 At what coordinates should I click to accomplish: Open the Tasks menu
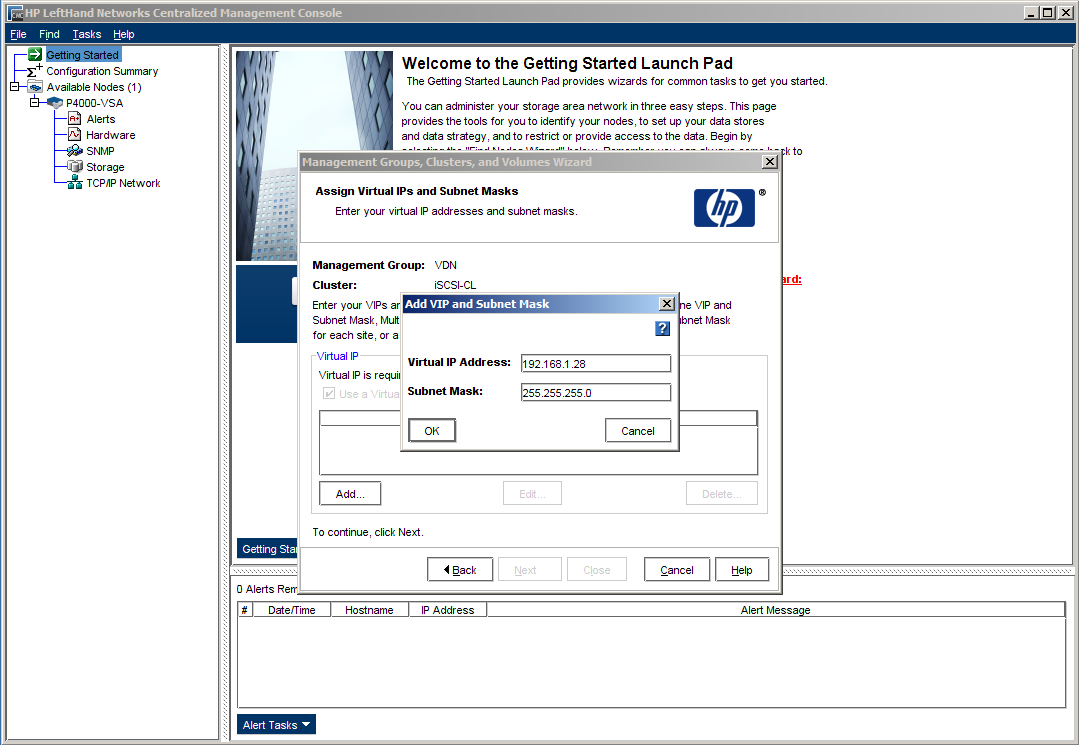click(87, 34)
